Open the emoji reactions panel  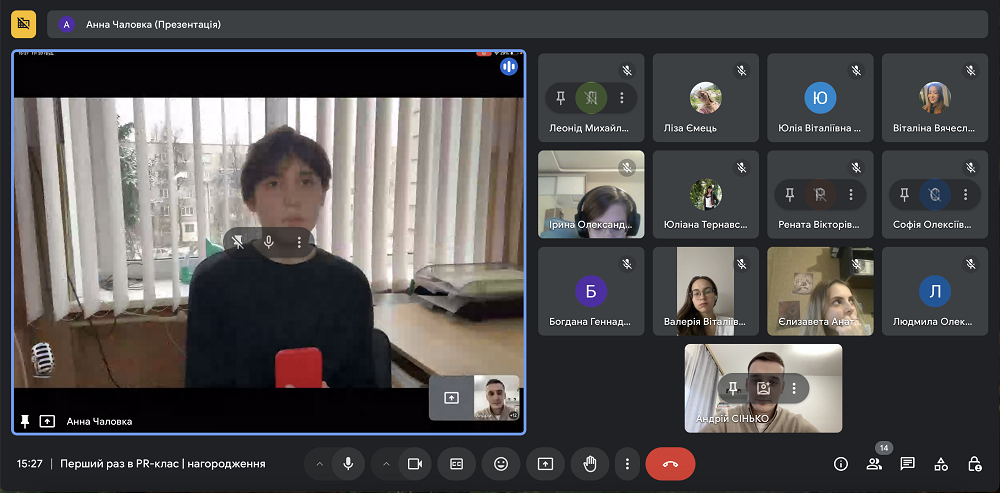[501, 464]
